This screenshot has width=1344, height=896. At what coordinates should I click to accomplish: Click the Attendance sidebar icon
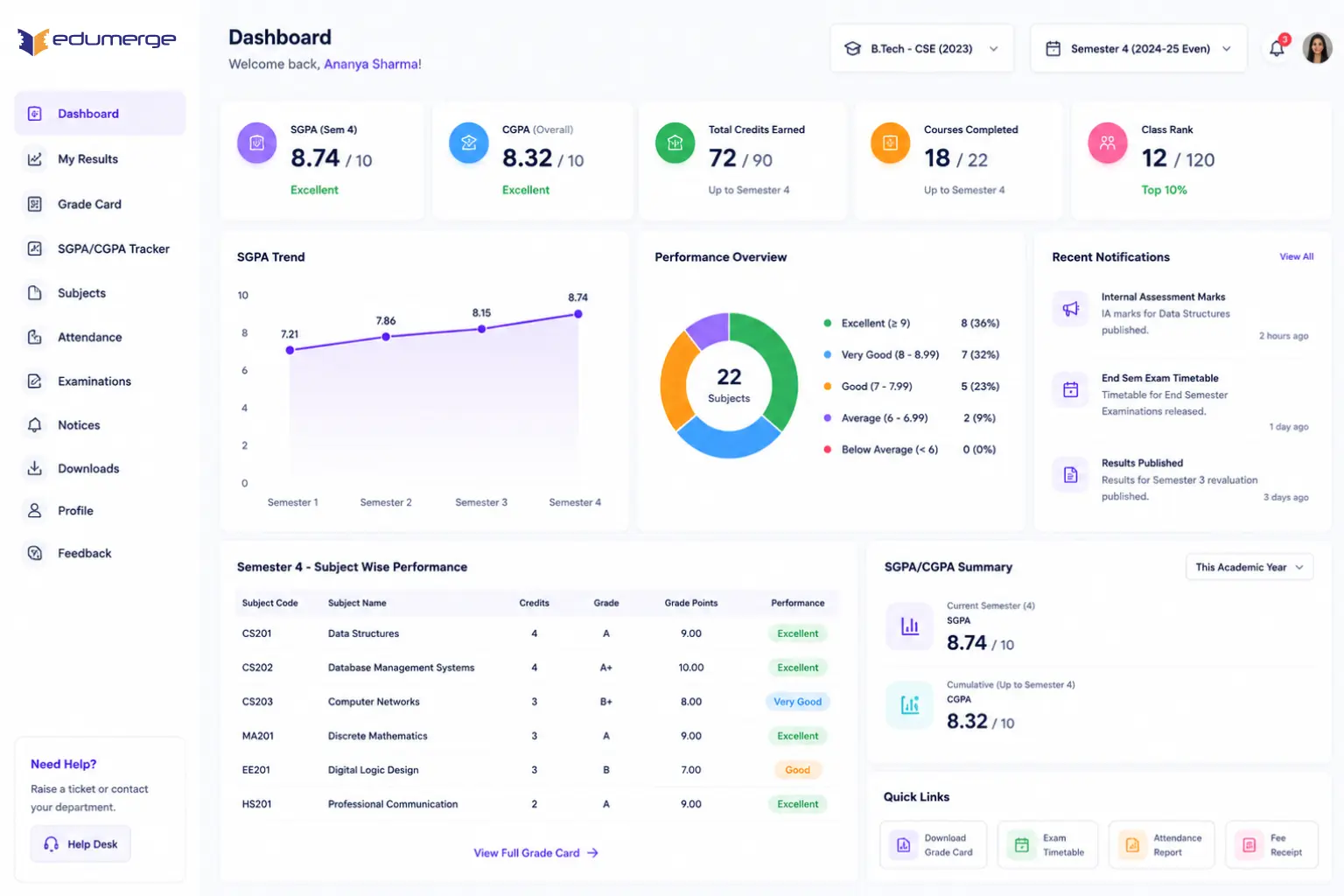(35, 337)
